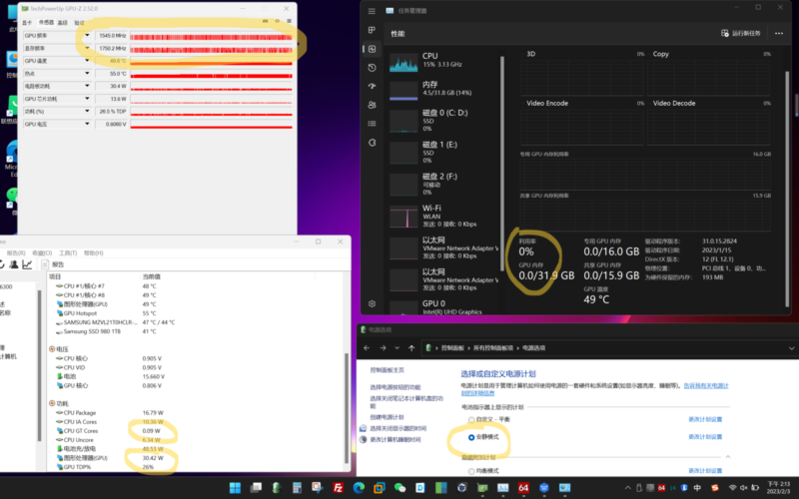Open Services icon in Task Manager sidebar
This screenshot has width=799, height=499.
[372, 142]
